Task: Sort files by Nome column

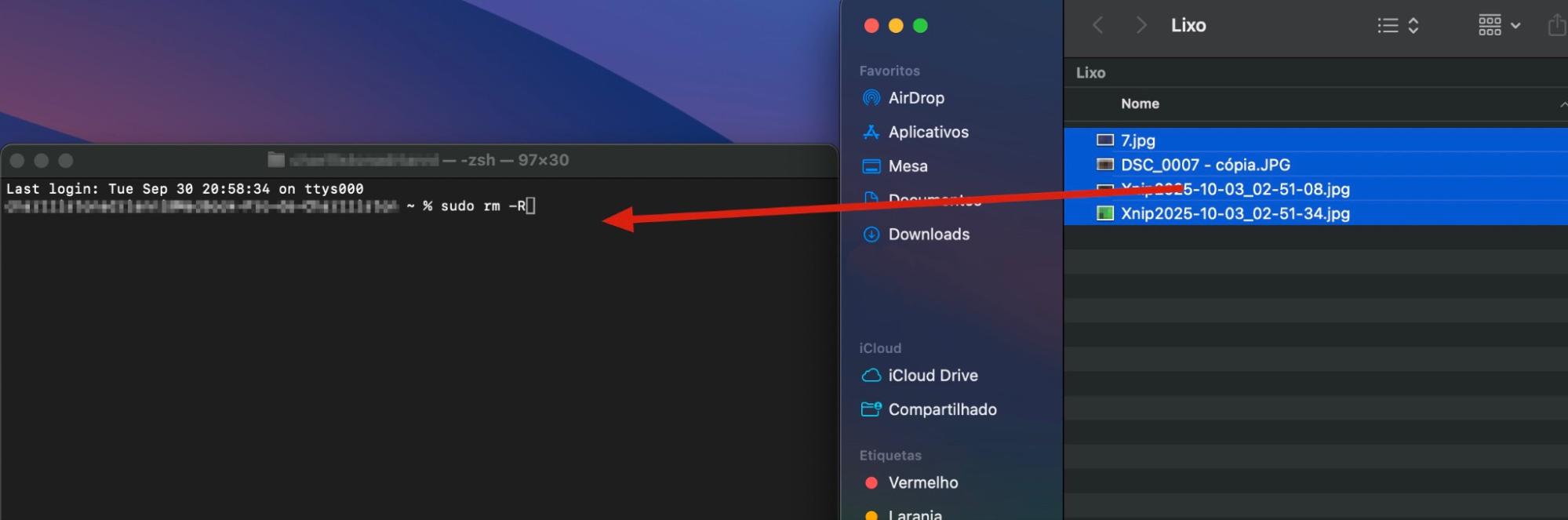Action: click(x=1140, y=104)
